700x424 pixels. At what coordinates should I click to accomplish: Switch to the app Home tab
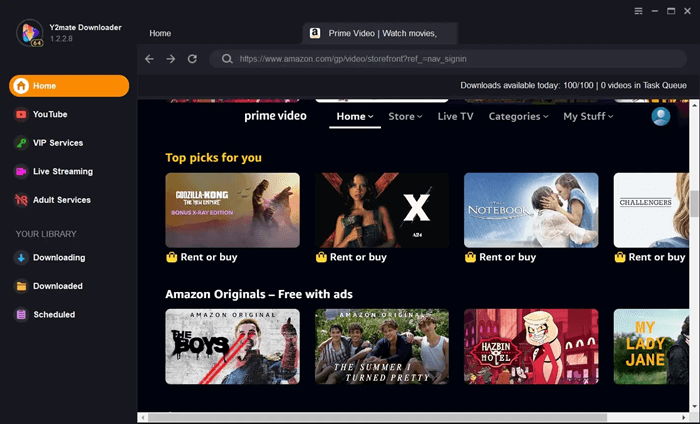point(160,33)
